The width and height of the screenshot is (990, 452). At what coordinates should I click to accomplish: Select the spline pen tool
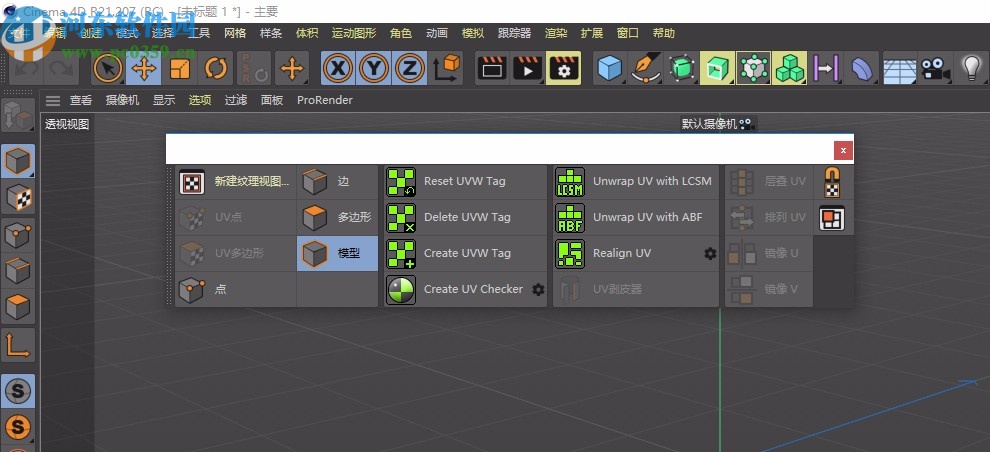point(647,68)
